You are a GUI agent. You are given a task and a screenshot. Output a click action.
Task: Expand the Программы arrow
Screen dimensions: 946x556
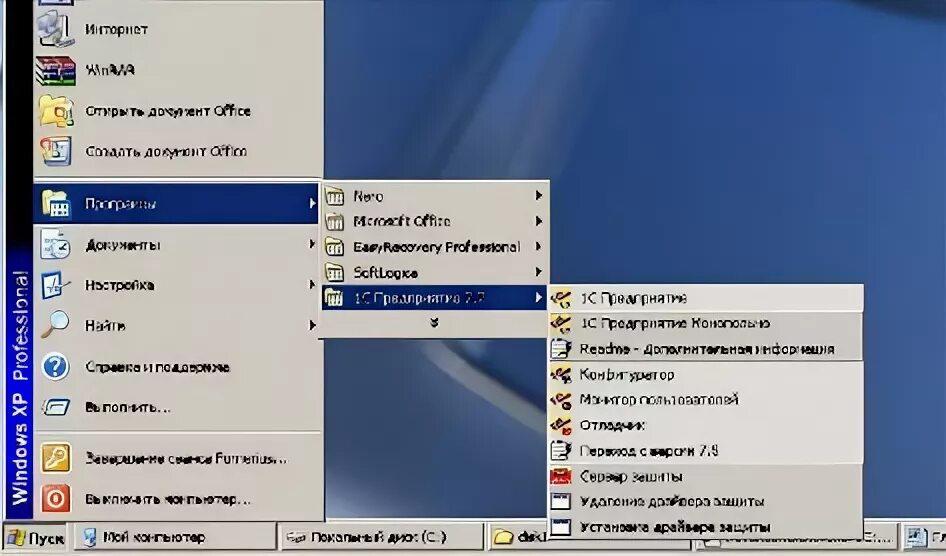point(312,203)
